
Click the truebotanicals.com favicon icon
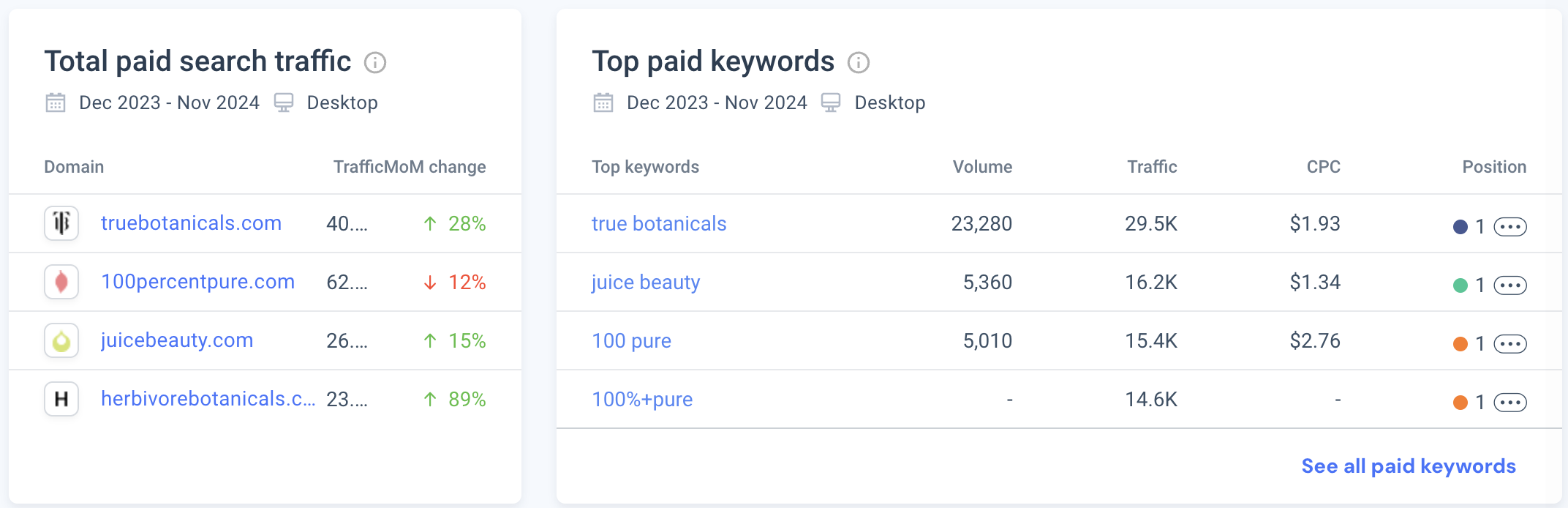[61, 223]
